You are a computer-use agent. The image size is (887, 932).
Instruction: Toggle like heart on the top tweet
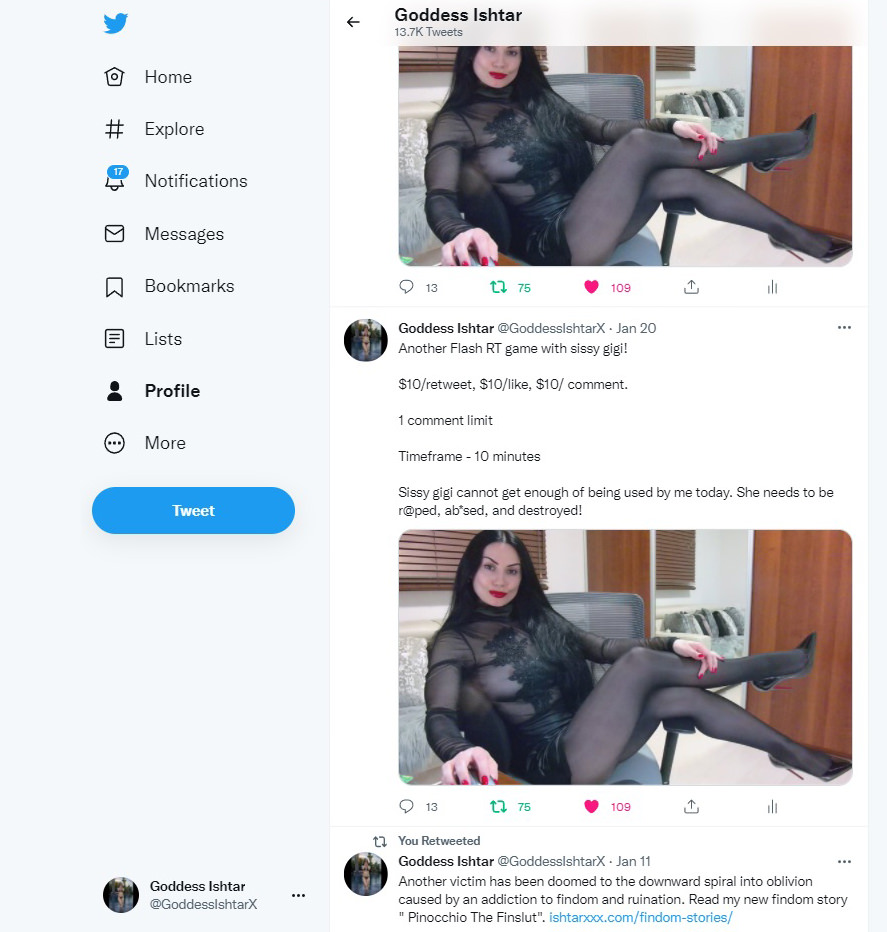591,287
